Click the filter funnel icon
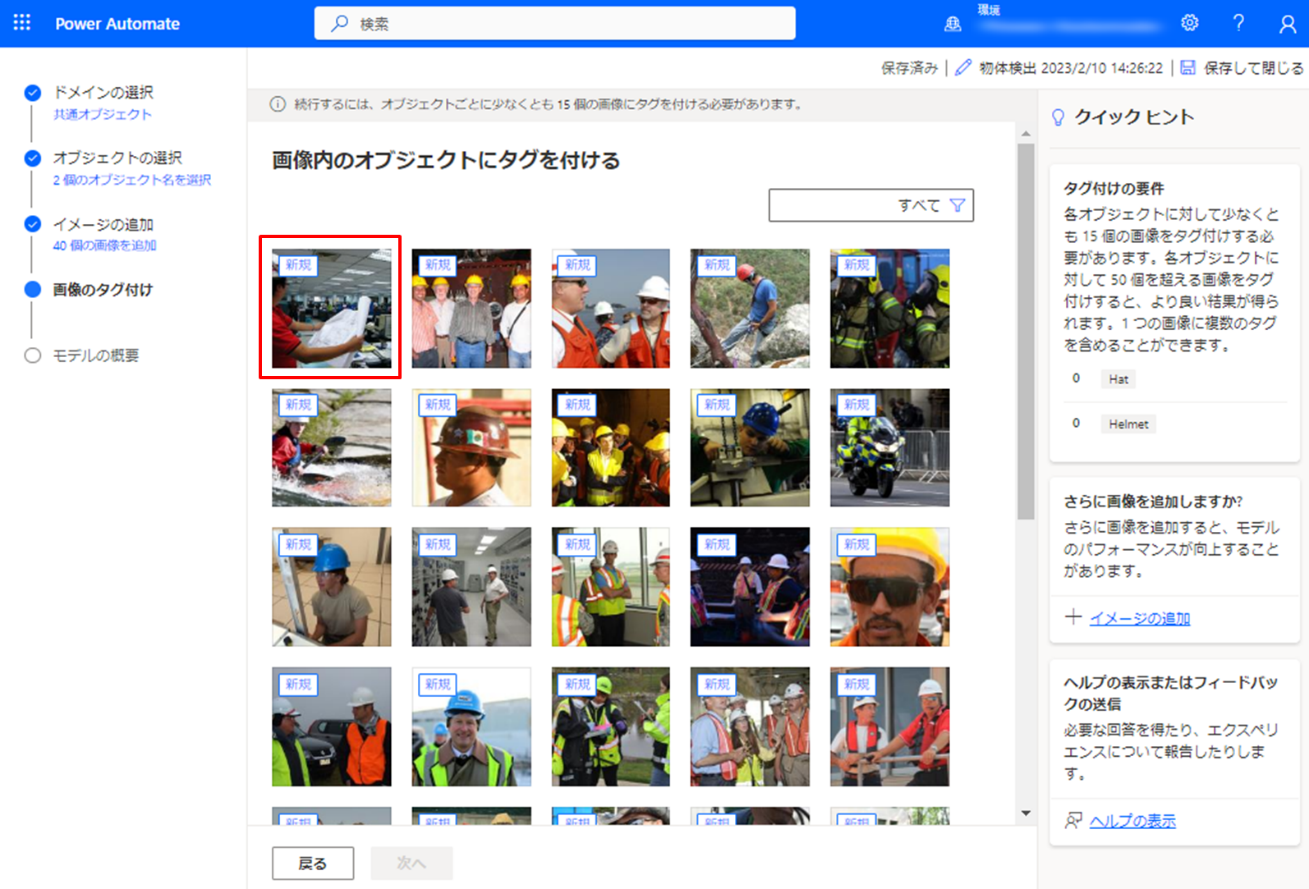This screenshot has width=1309, height=889. click(957, 205)
